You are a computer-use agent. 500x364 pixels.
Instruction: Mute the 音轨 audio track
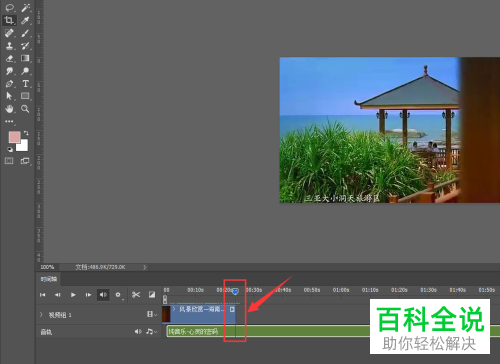click(x=138, y=332)
